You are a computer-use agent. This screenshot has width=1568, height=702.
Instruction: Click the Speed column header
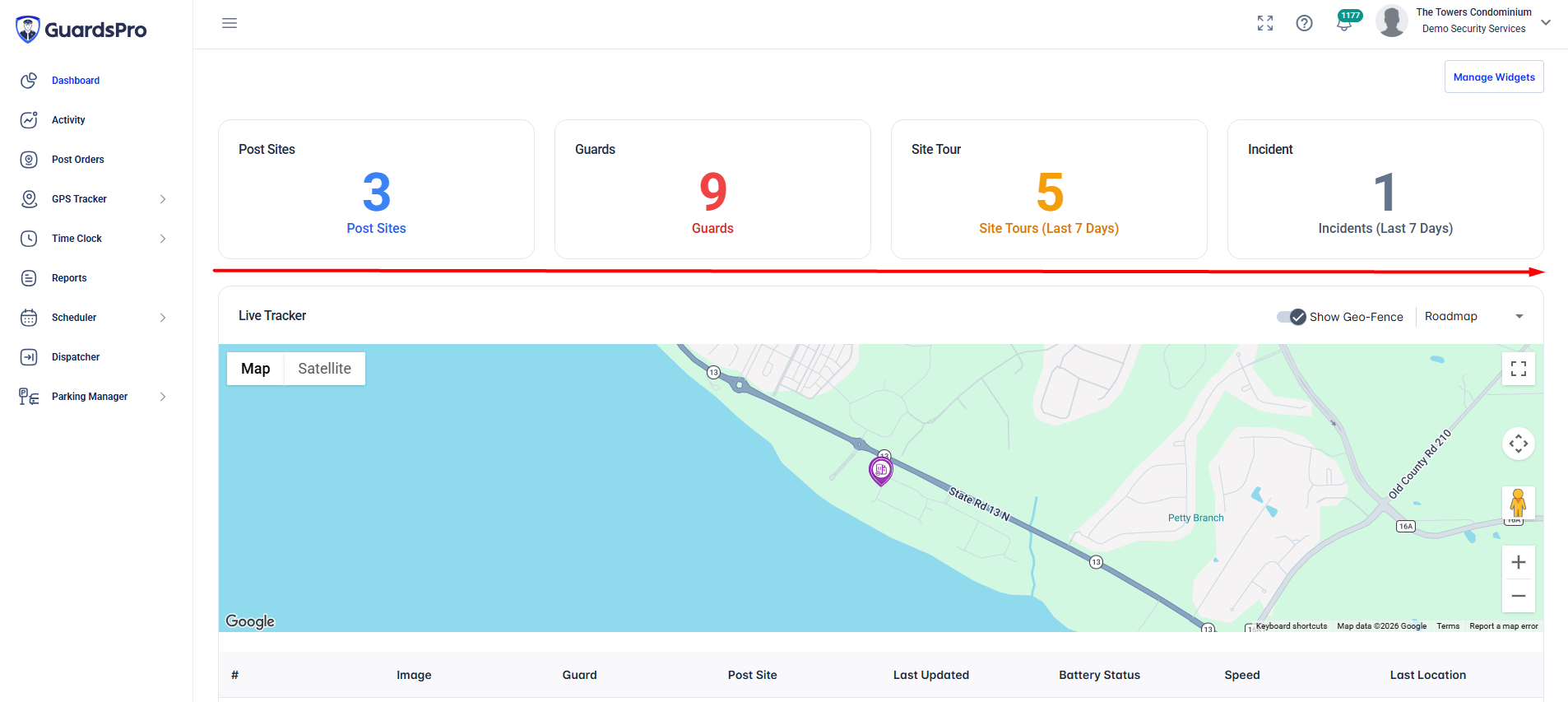point(1242,675)
